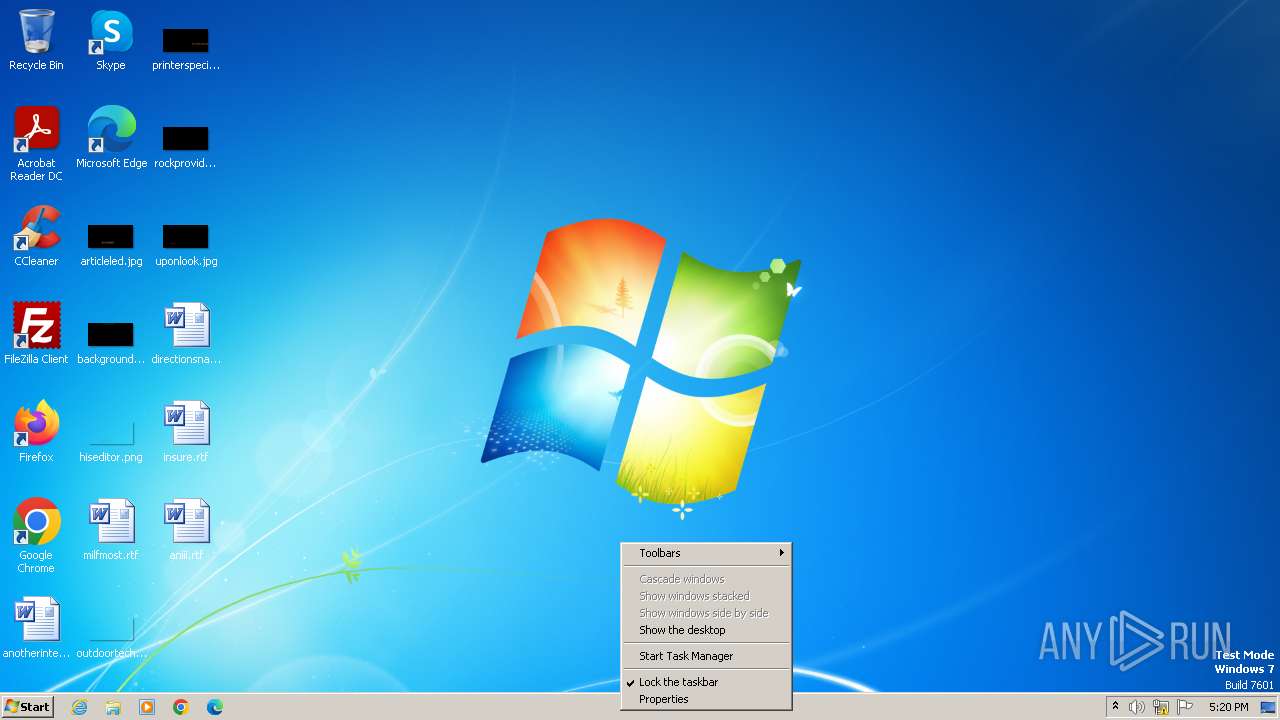The width and height of the screenshot is (1280, 720).
Task: Show hidden tray icons arrow
Action: tap(1115, 707)
